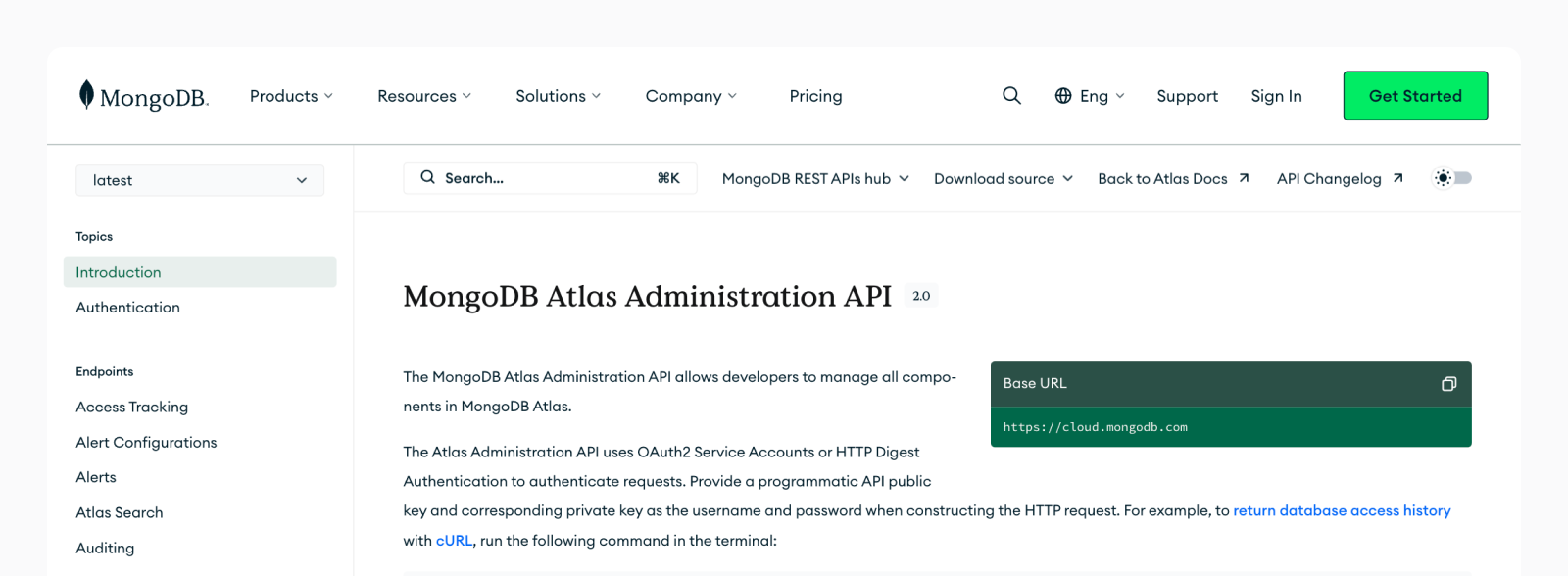Copy the Base URL with copy icon

point(1448,384)
